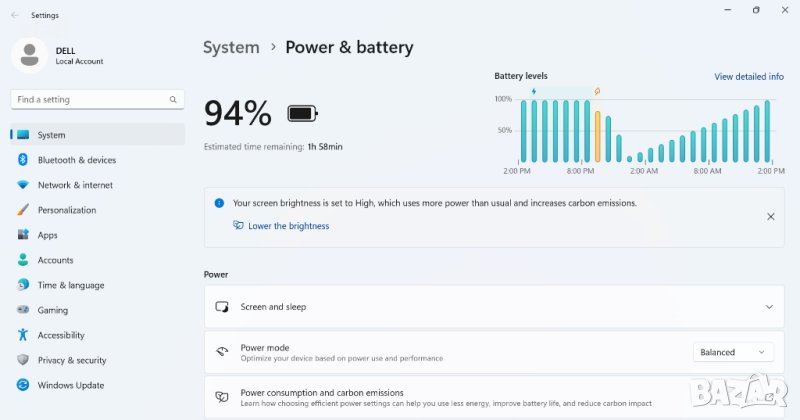The width and height of the screenshot is (800, 420).
Task: Click the Find a setting search field
Action: pos(90,100)
